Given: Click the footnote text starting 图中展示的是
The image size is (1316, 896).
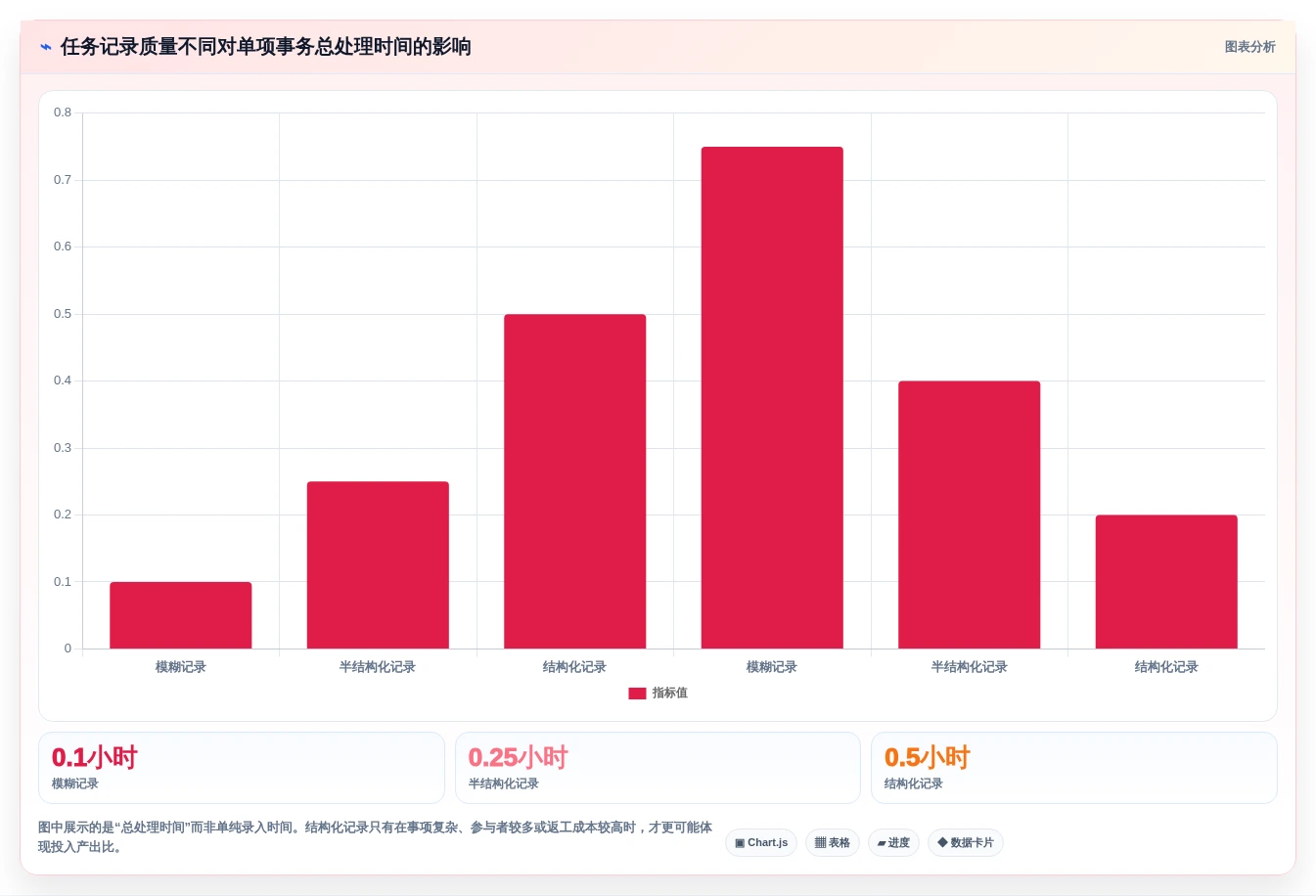Looking at the screenshot, I should coord(376,837).
